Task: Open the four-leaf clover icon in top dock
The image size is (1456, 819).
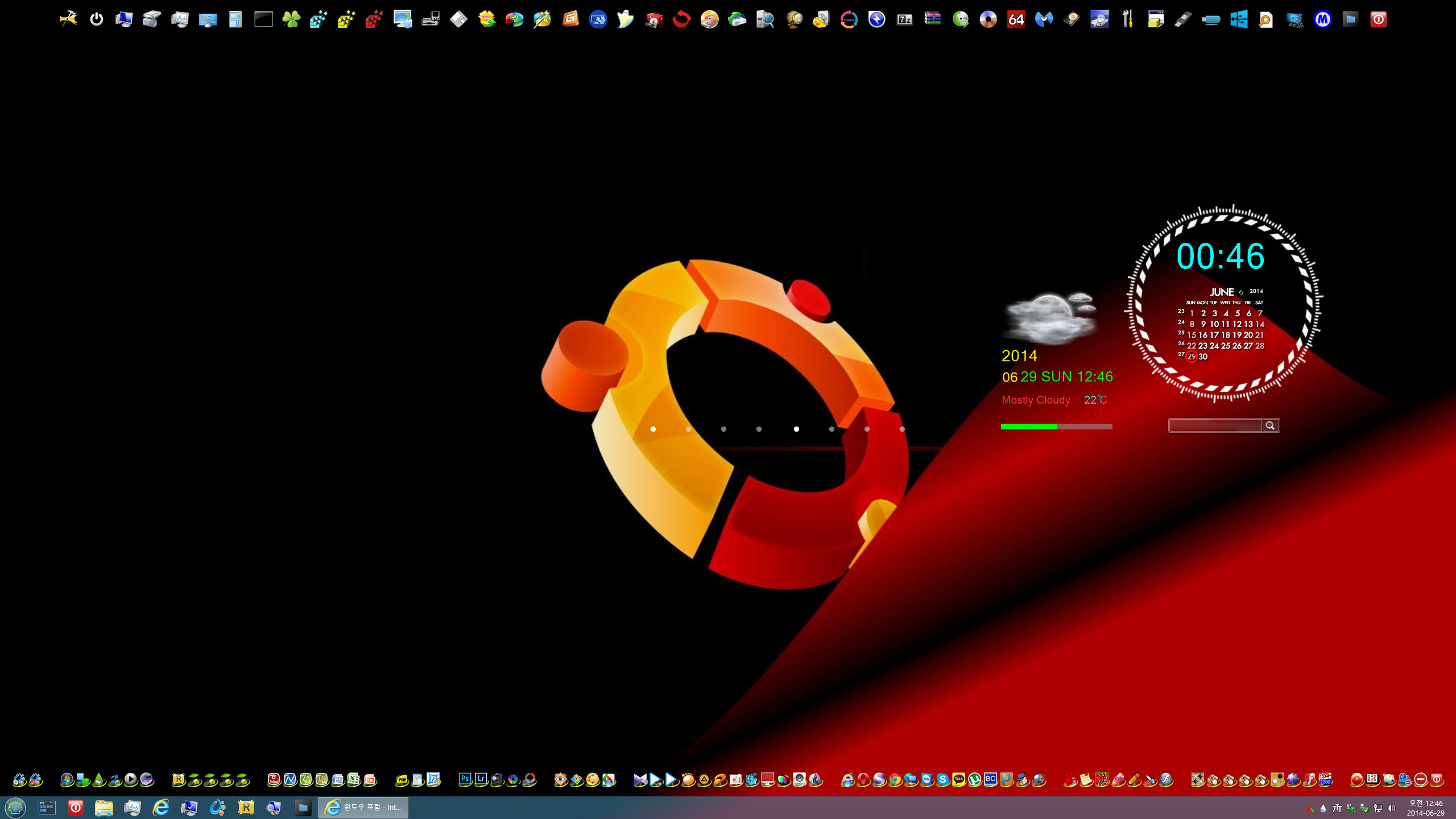Action: pos(291,19)
